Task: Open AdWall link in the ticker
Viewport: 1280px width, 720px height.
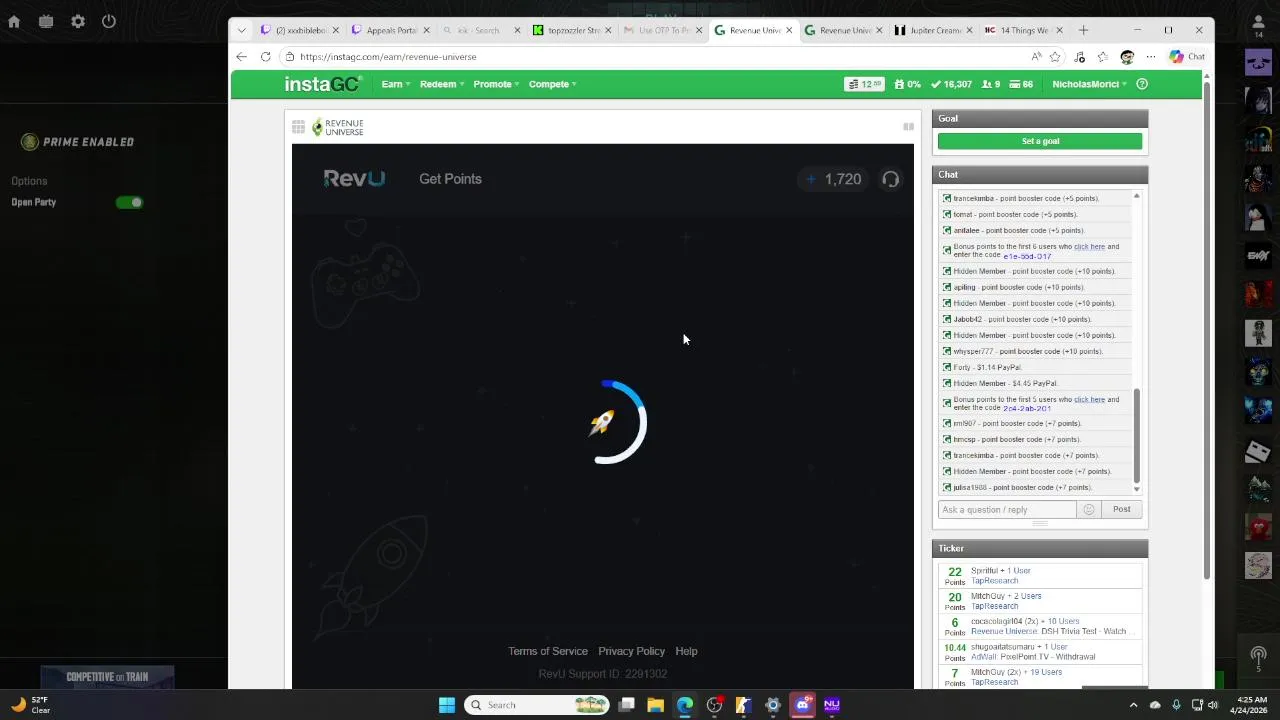Action: tap(984, 657)
